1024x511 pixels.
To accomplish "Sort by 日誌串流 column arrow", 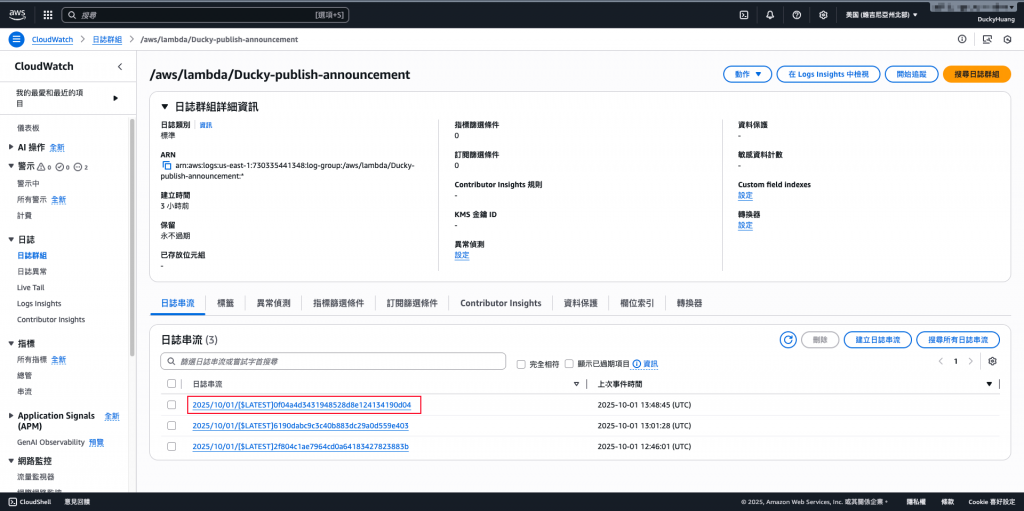I will [x=576, y=384].
